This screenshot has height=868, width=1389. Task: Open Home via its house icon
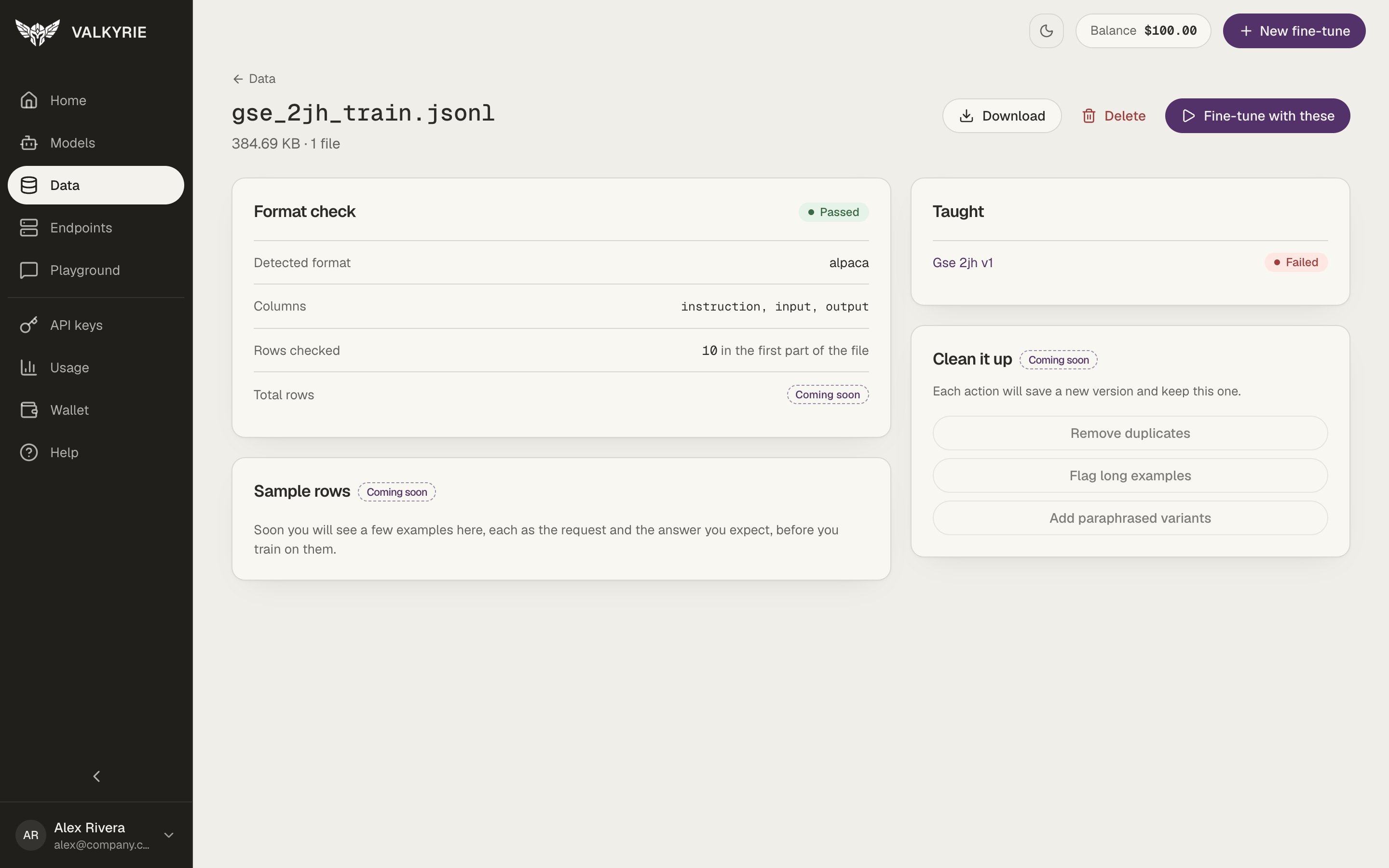(29, 100)
